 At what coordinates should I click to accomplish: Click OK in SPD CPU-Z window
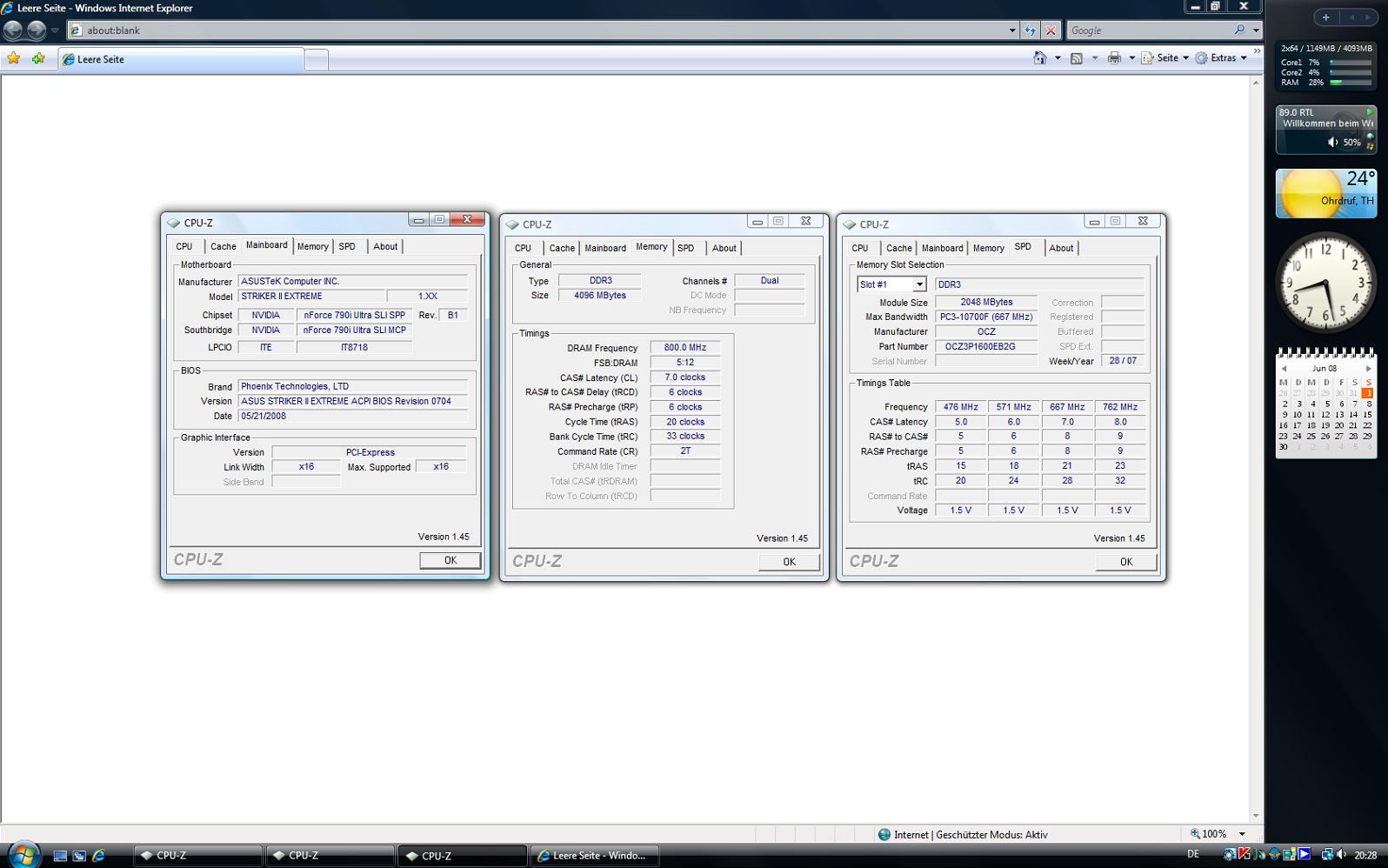tap(1125, 562)
